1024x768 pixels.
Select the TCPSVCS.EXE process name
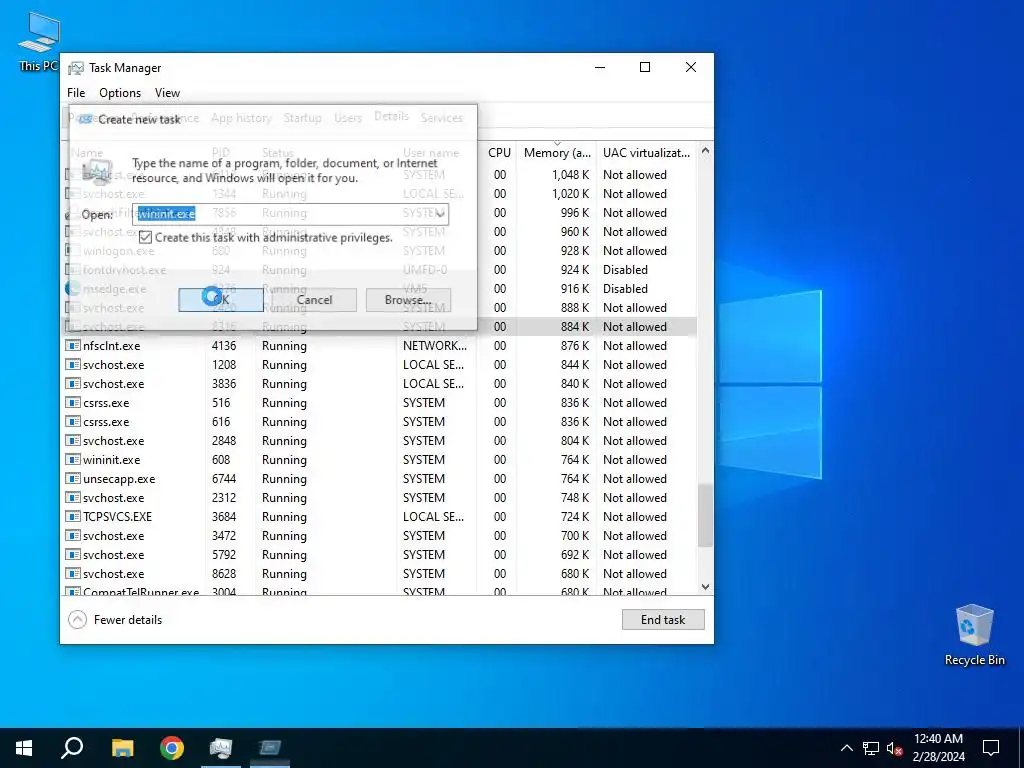118,517
